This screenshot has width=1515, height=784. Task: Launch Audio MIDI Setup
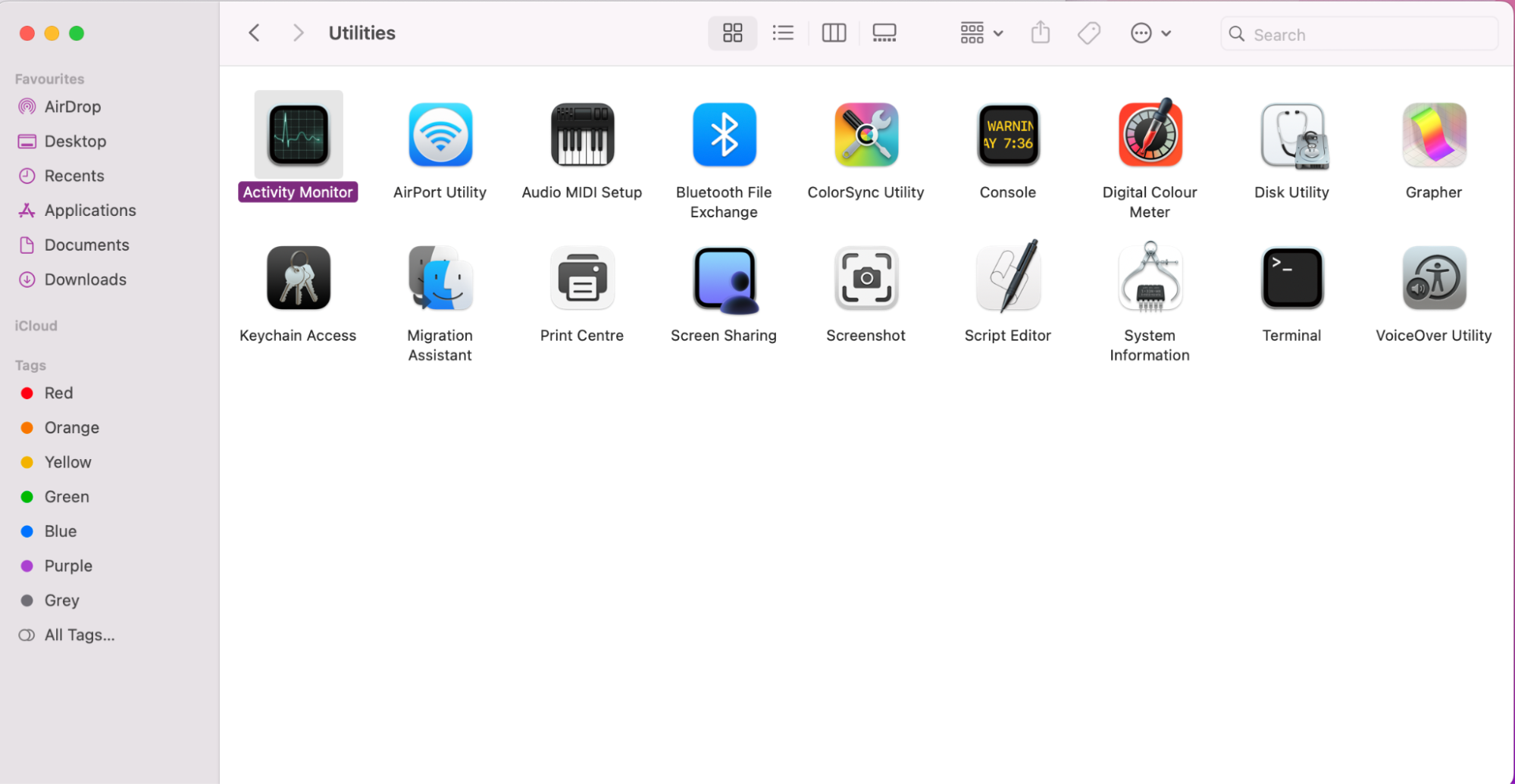(581, 135)
